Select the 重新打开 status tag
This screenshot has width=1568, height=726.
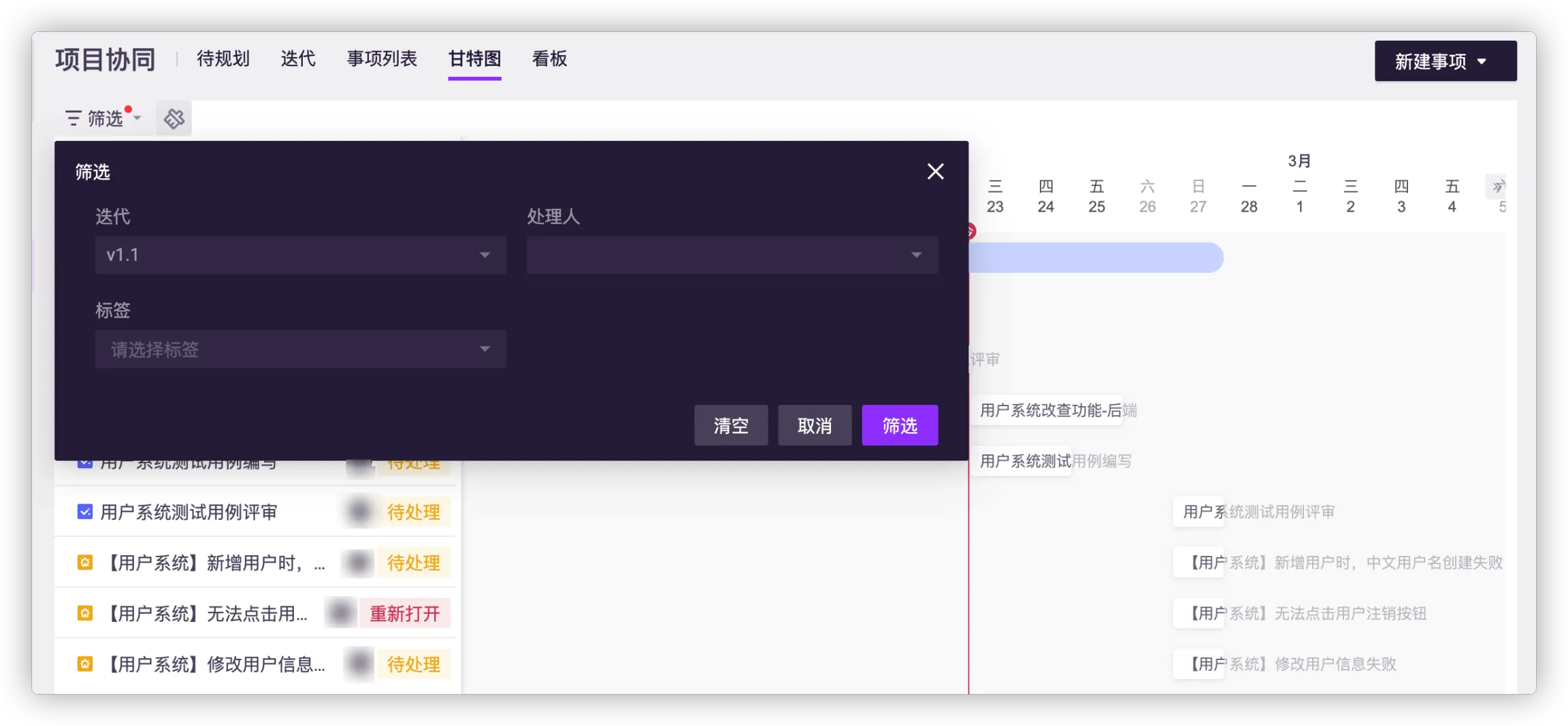point(405,614)
